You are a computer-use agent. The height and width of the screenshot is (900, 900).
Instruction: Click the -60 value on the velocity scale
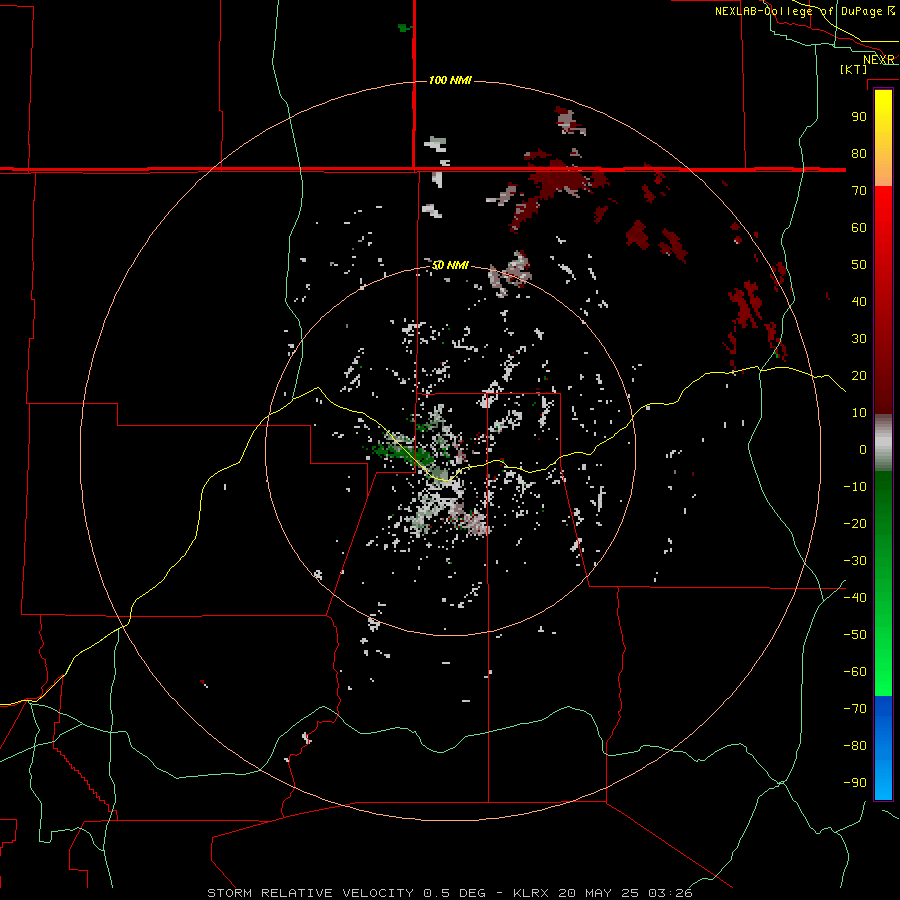855,672
